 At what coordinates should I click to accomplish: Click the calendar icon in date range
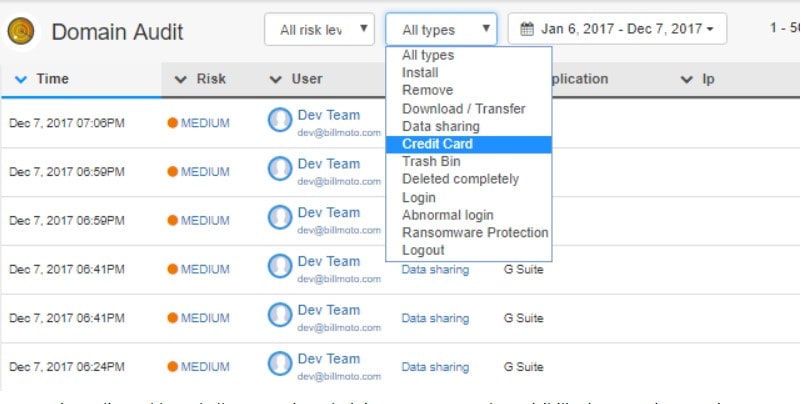click(527, 29)
